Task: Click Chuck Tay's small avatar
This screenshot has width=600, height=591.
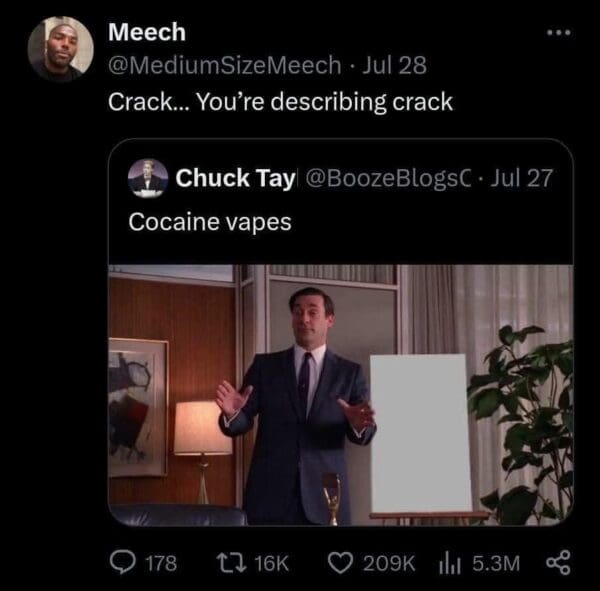Action: [x=148, y=179]
